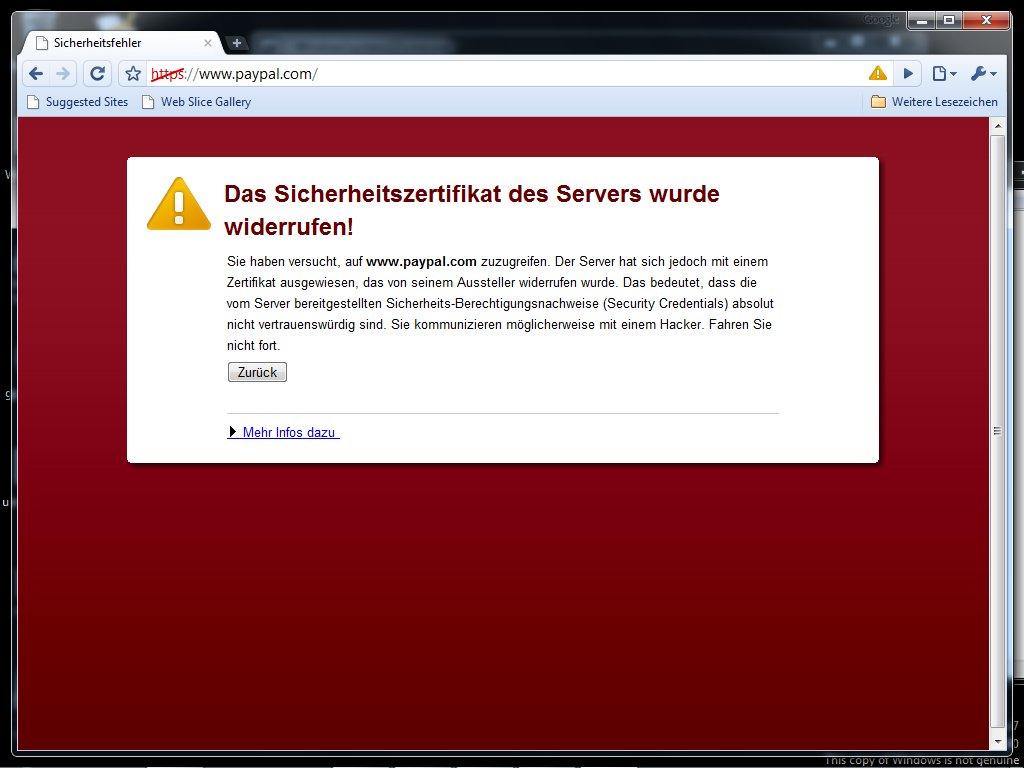This screenshot has width=1024, height=768.
Task: Click the back navigation arrow
Action: [36, 74]
